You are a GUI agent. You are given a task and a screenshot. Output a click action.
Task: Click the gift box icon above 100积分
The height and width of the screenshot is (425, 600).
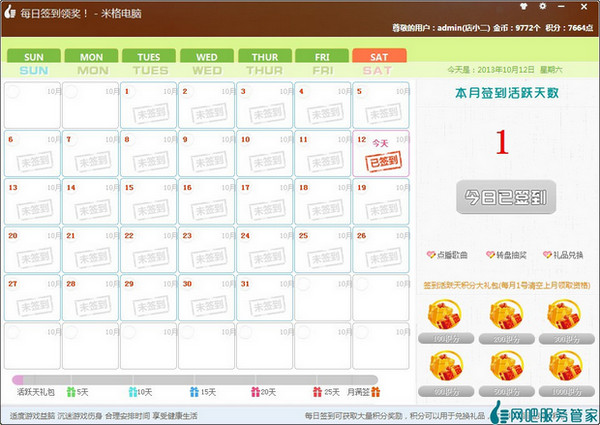click(446, 315)
